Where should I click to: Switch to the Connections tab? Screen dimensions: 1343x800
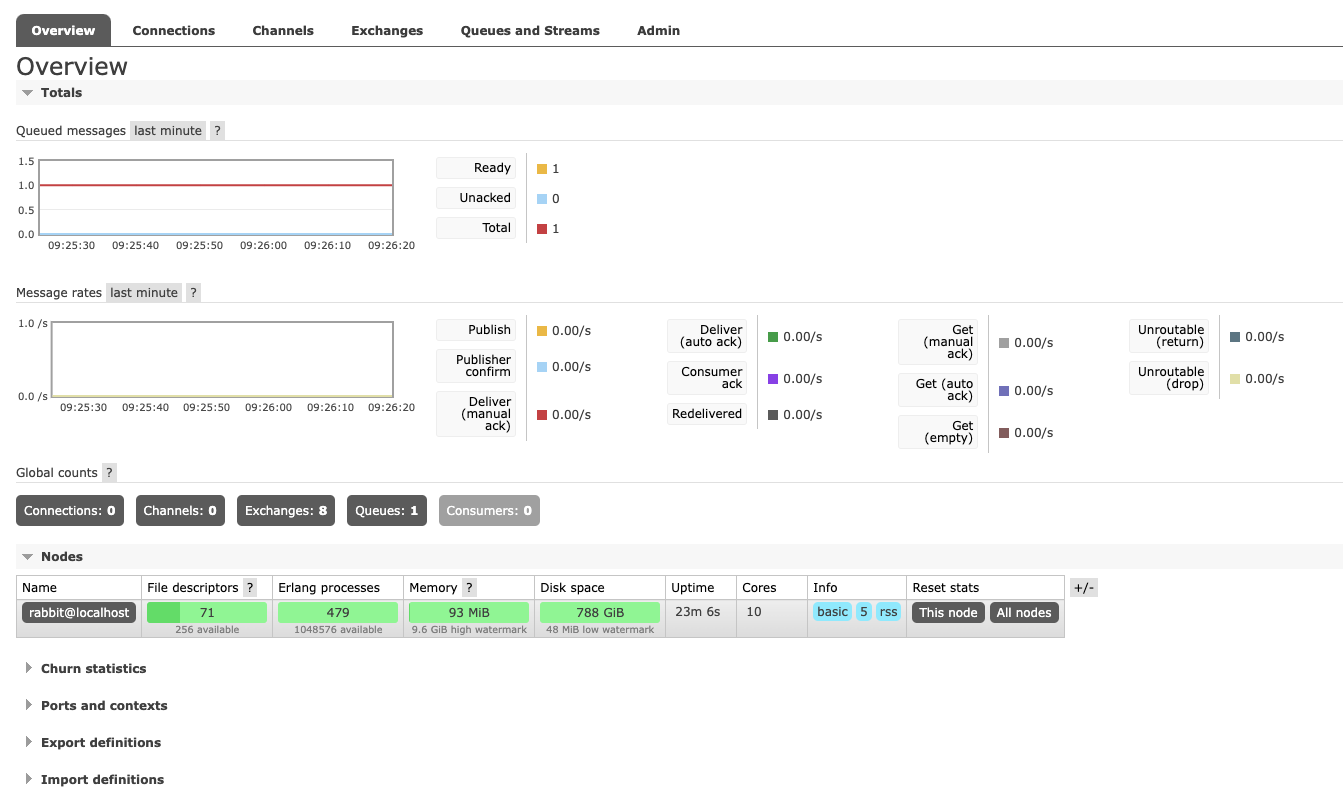(174, 31)
